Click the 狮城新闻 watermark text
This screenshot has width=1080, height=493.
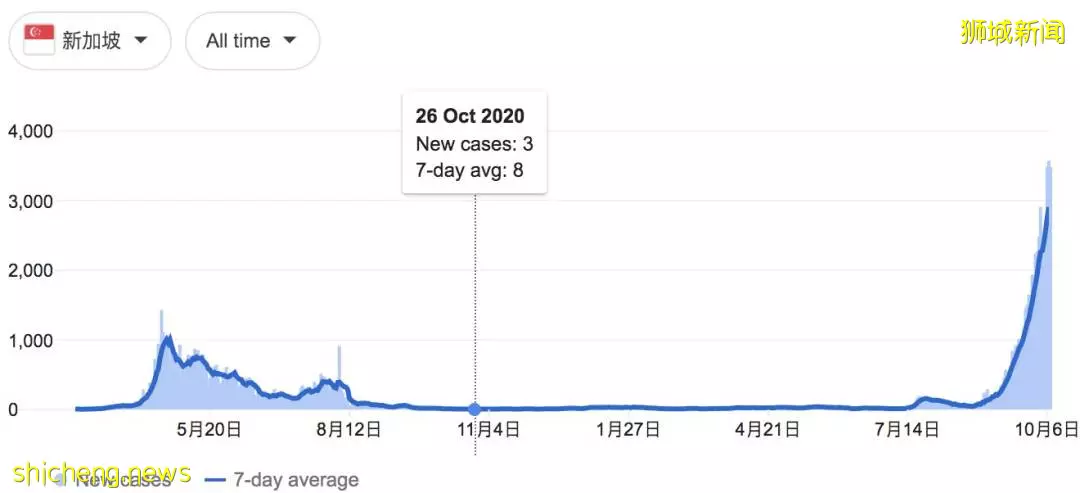click(x=1012, y=33)
